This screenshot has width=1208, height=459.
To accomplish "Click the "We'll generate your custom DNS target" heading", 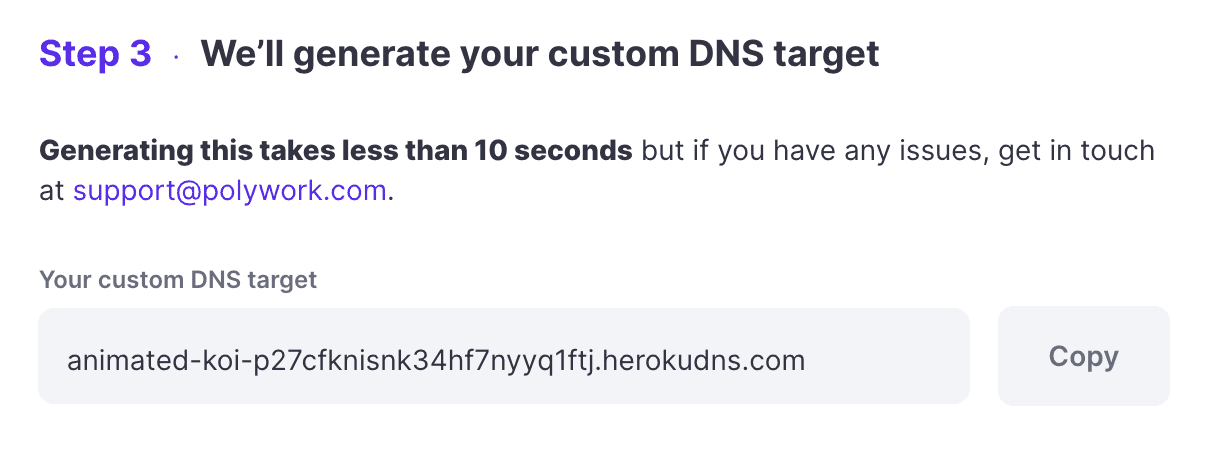I will coord(540,54).
